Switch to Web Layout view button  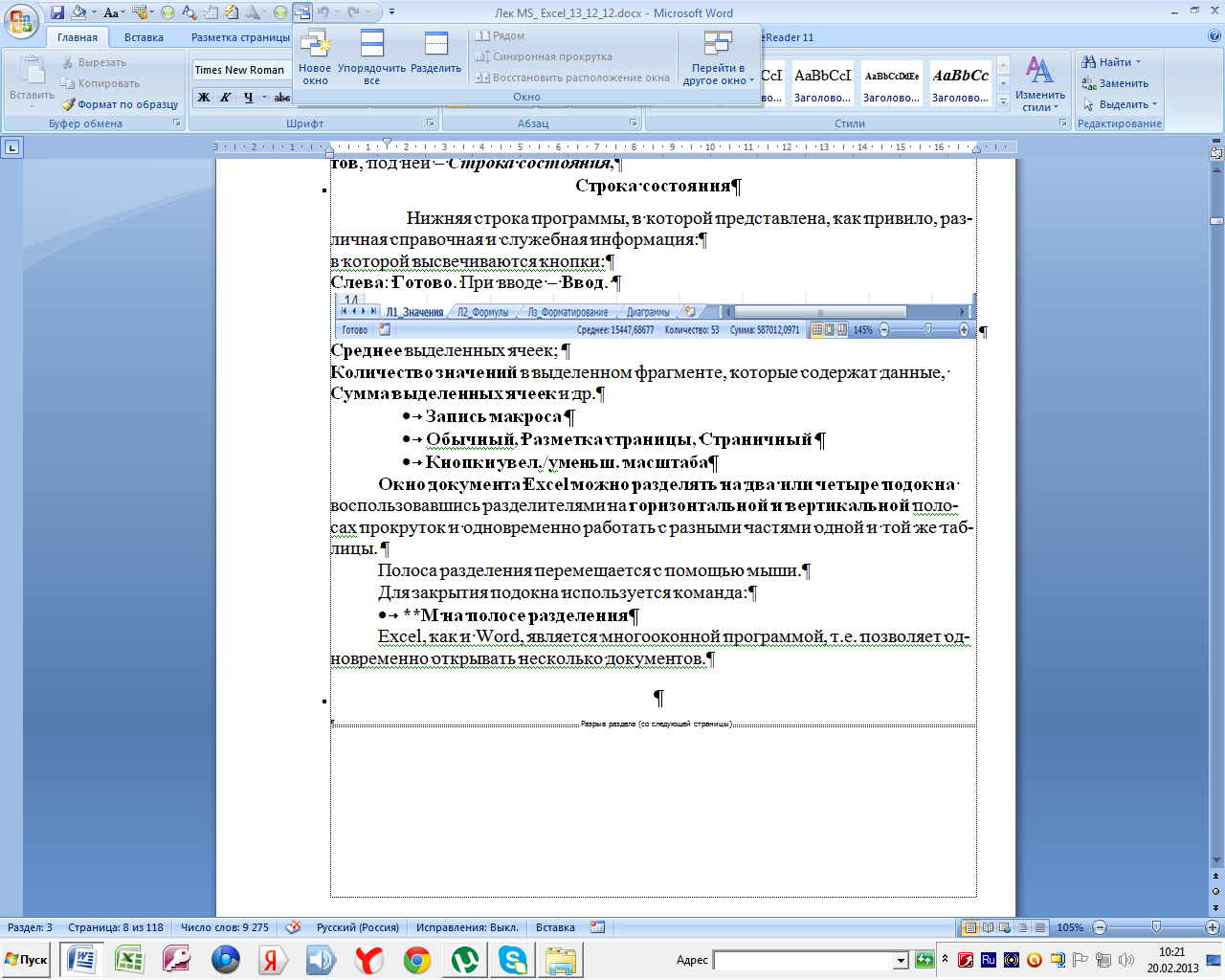click(1006, 927)
